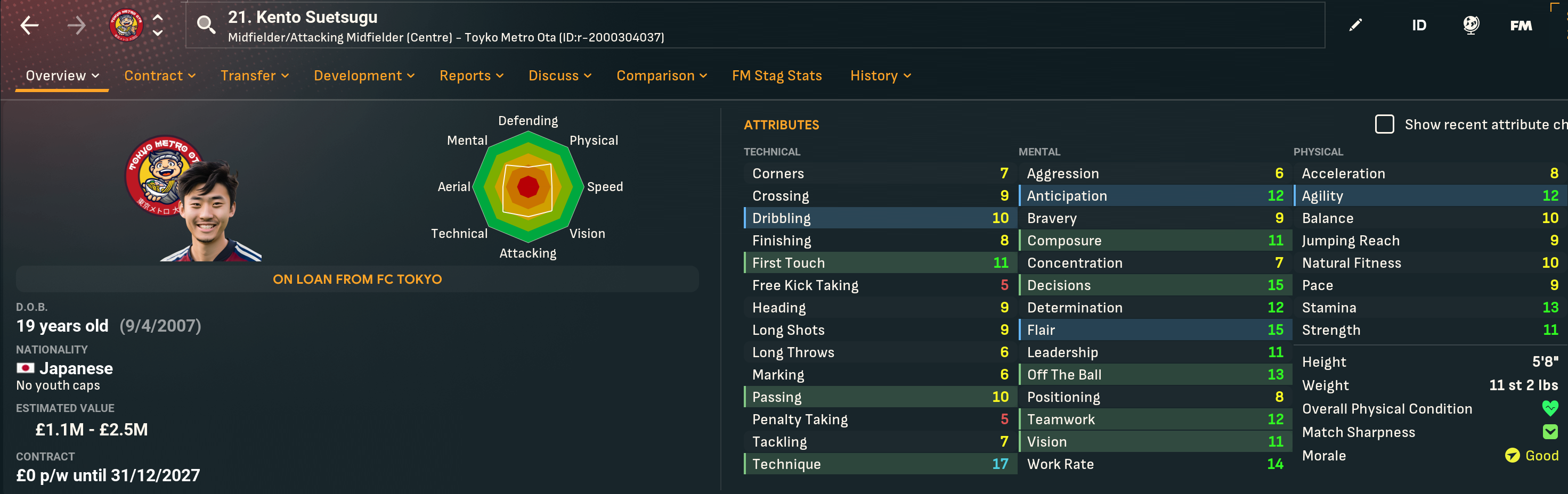Expand the Transfer dropdown menu
The width and height of the screenshot is (1568, 494).
pos(255,76)
